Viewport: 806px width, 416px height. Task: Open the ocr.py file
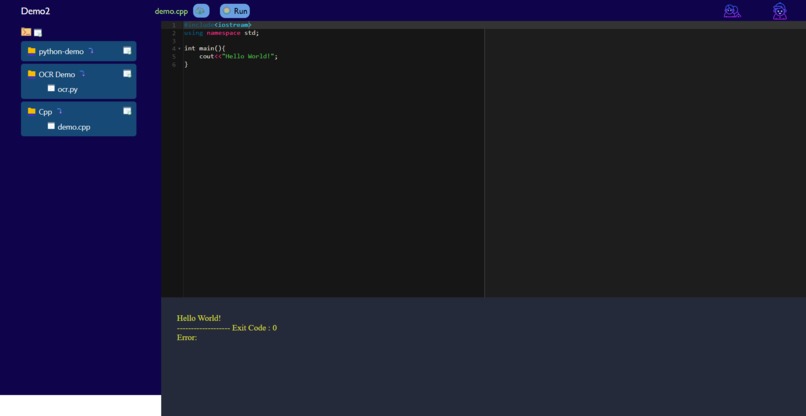coord(67,89)
